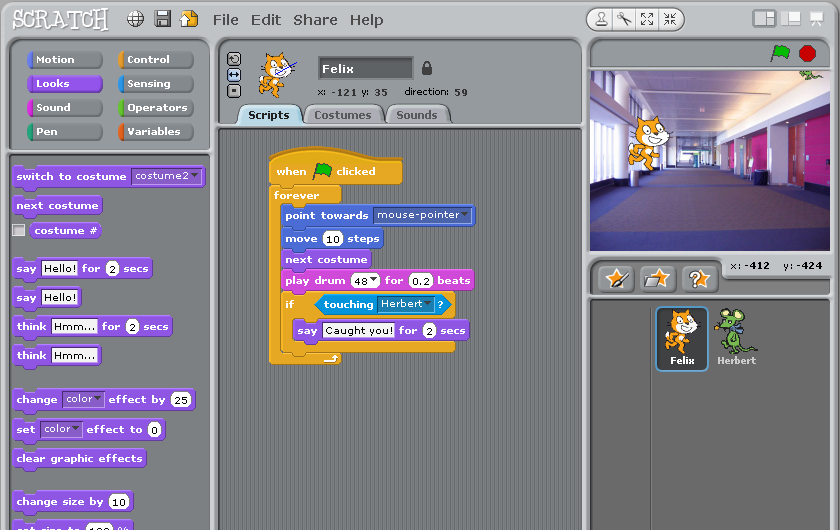The image size is (840, 530).
Task: Switch to presentation mode
Action: point(816,19)
